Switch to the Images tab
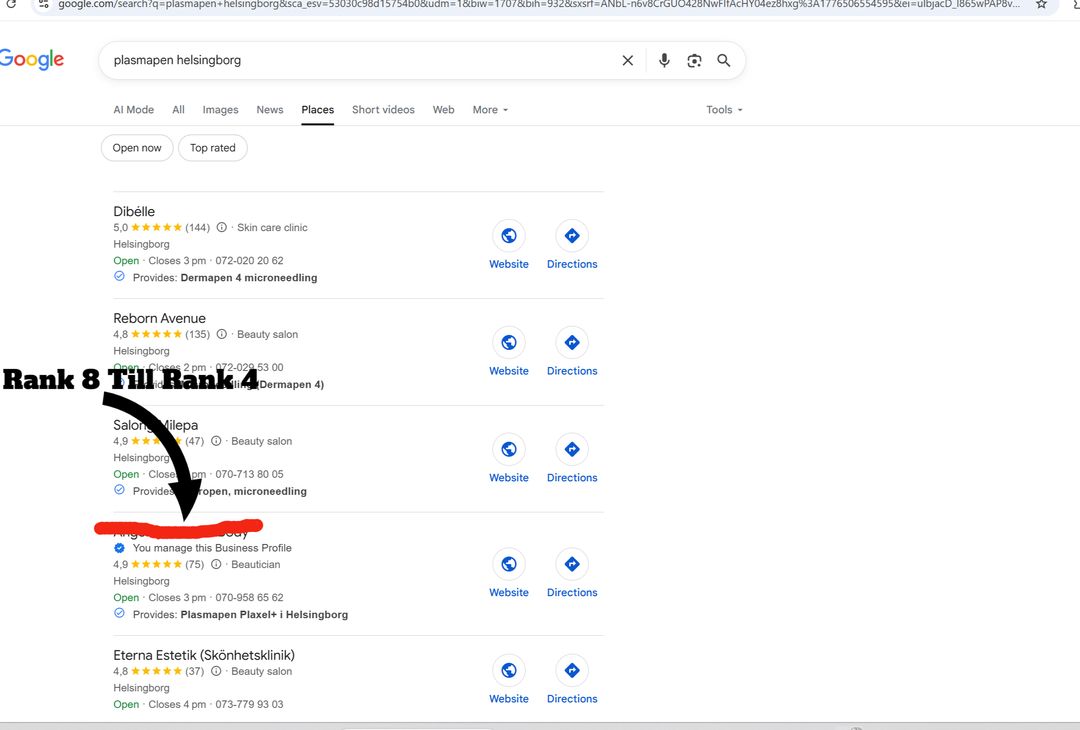1080x730 pixels. click(220, 110)
